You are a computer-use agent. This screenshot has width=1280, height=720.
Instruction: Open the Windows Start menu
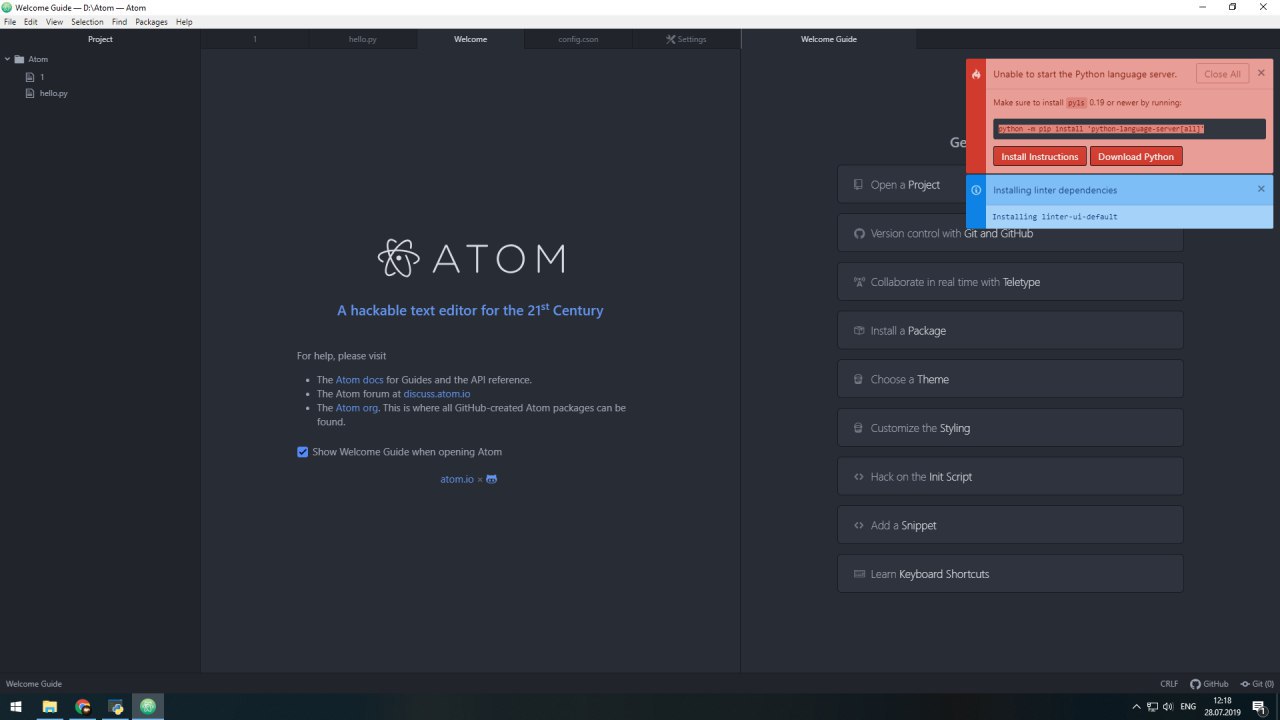[16, 707]
